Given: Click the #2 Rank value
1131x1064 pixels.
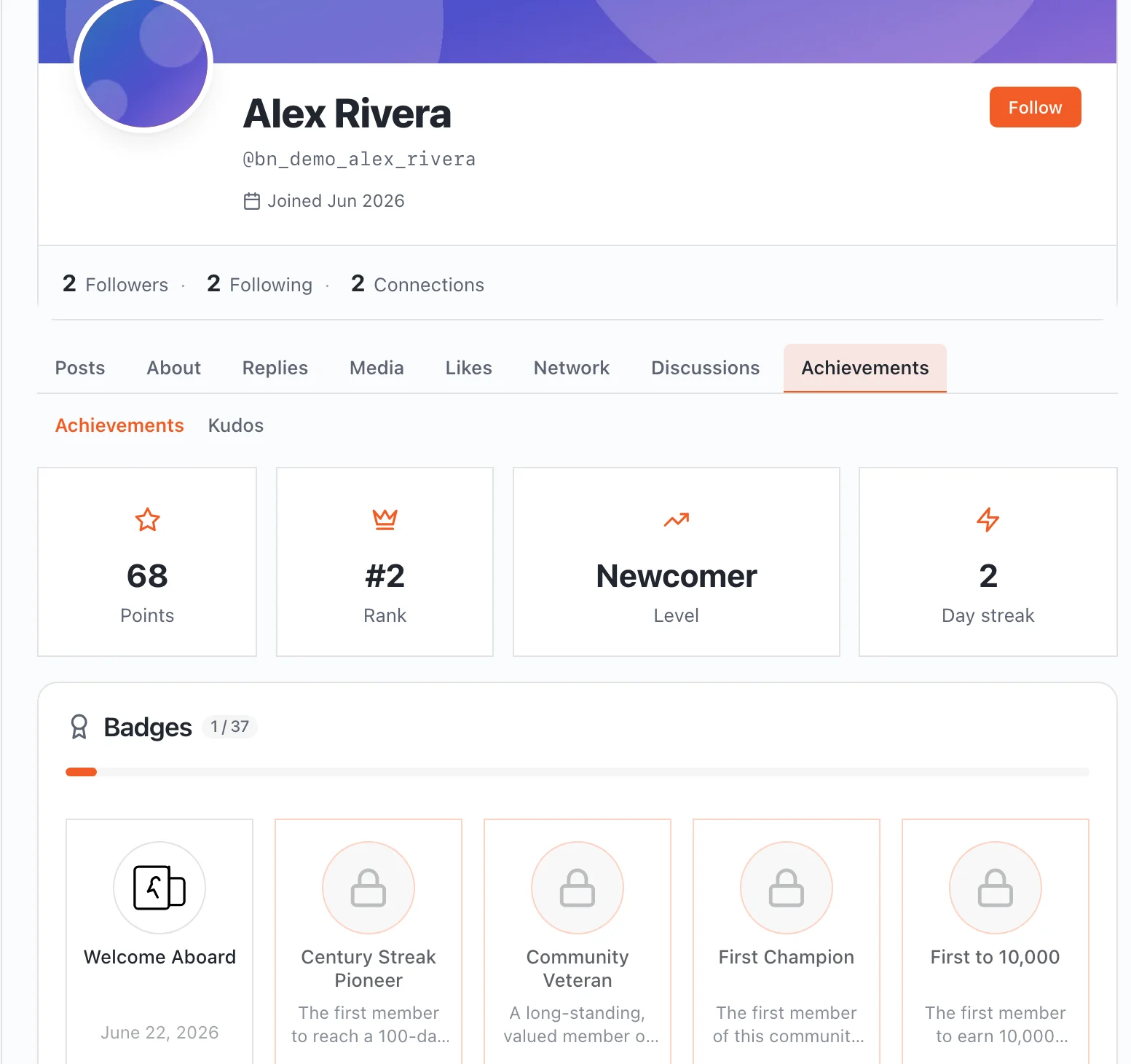Looking at the screenshot, I should click(x=385, y=576).
